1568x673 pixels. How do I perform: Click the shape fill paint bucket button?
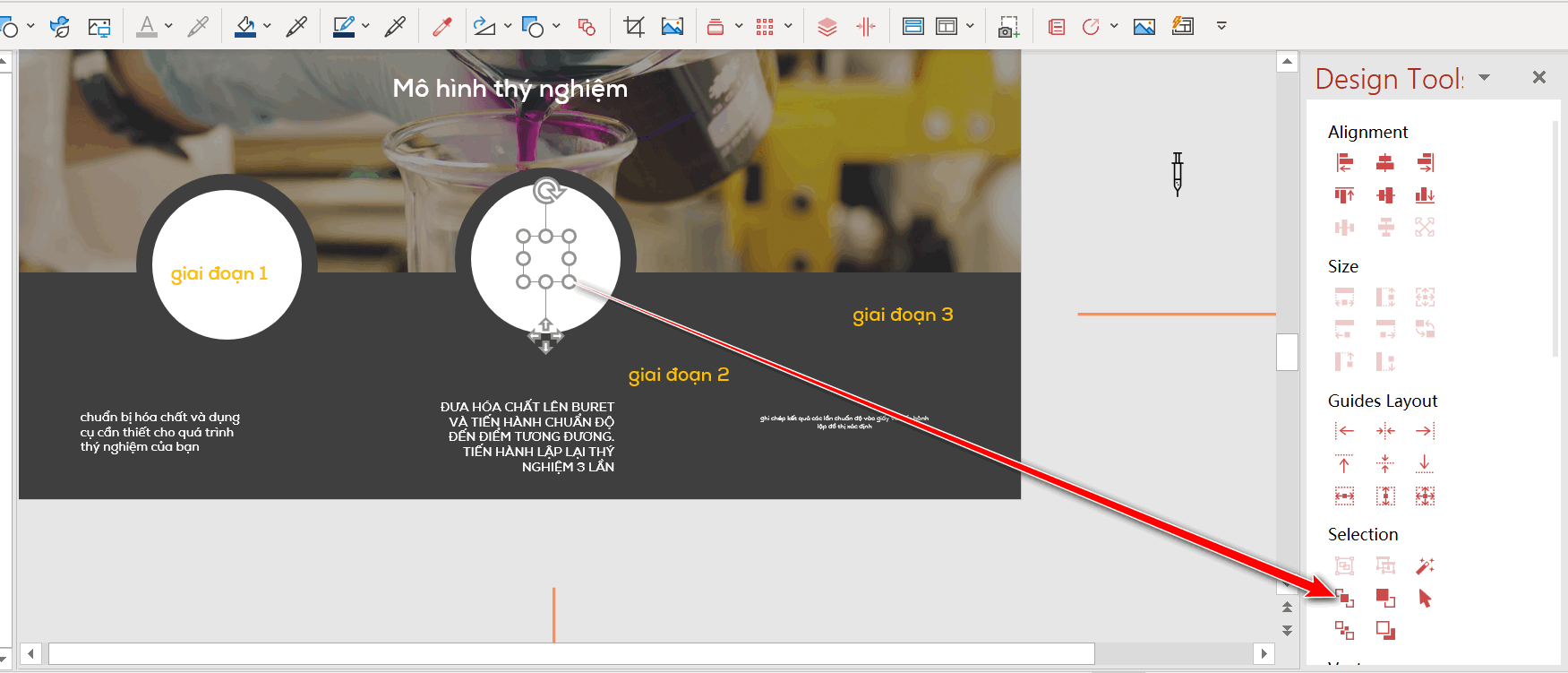[x=245, y=26]
